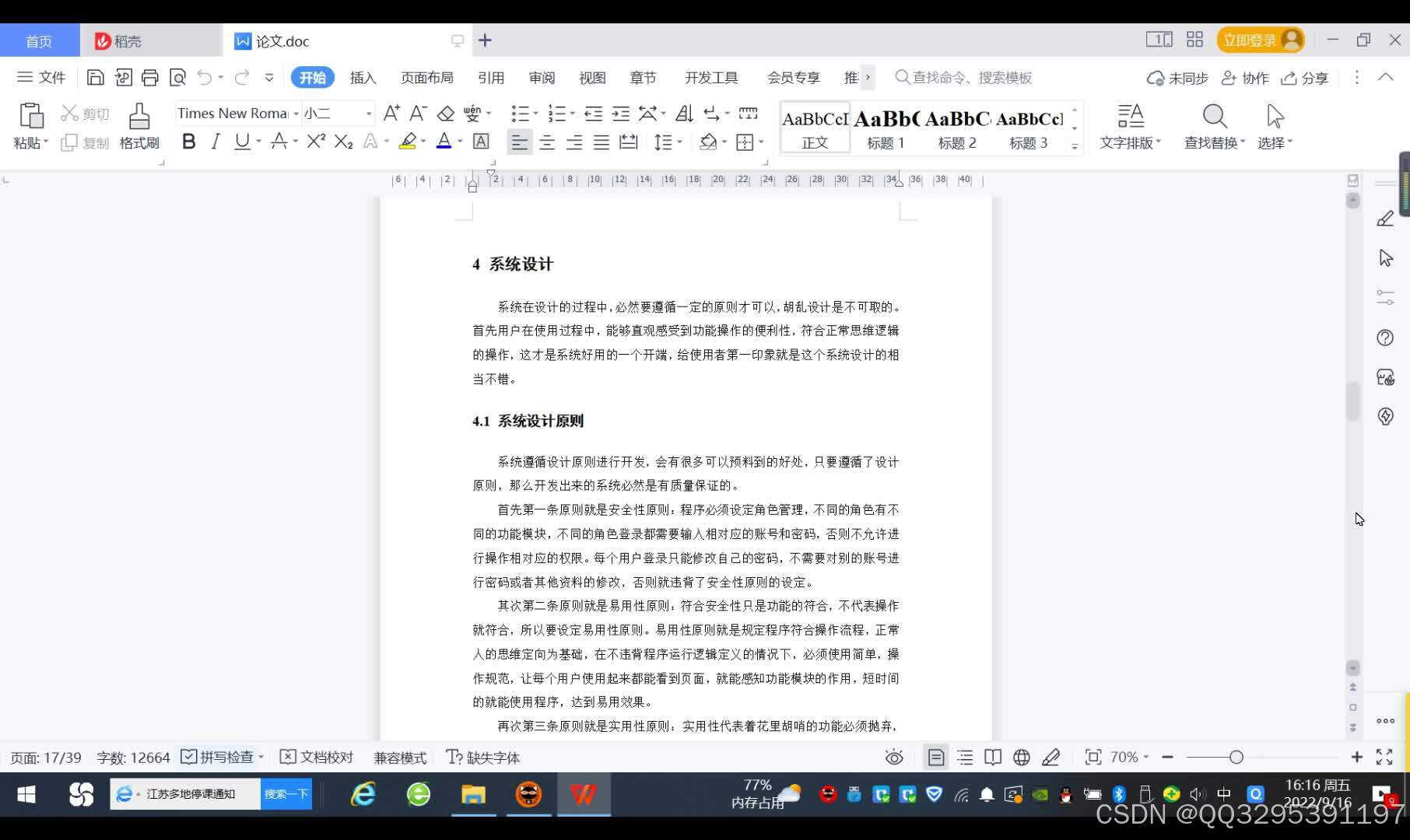Click the Print icon
The width and height of the screenshot is (1410, 840).
point(150,77)
